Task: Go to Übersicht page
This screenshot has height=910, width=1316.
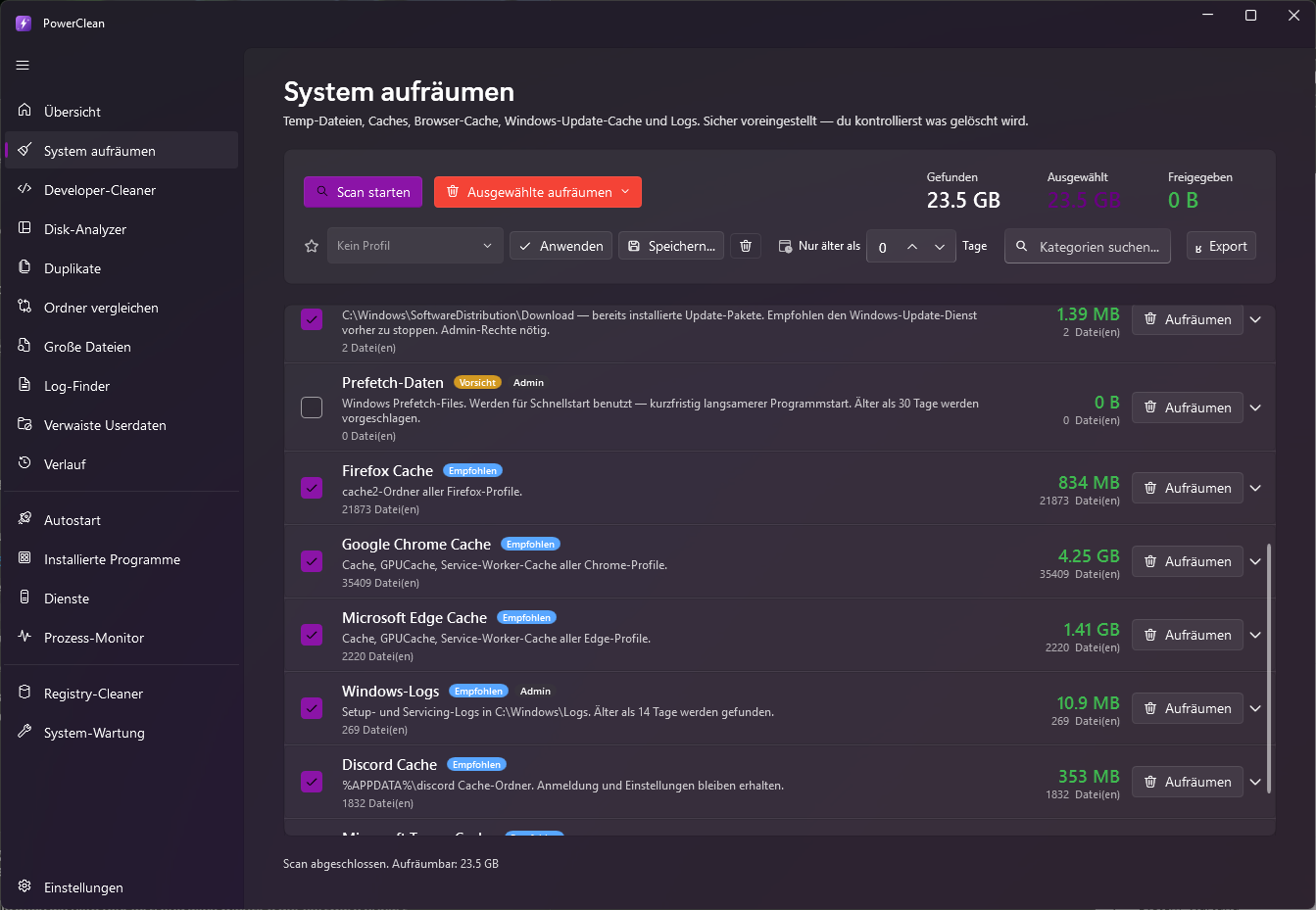Action: click(x=122, y=112)
